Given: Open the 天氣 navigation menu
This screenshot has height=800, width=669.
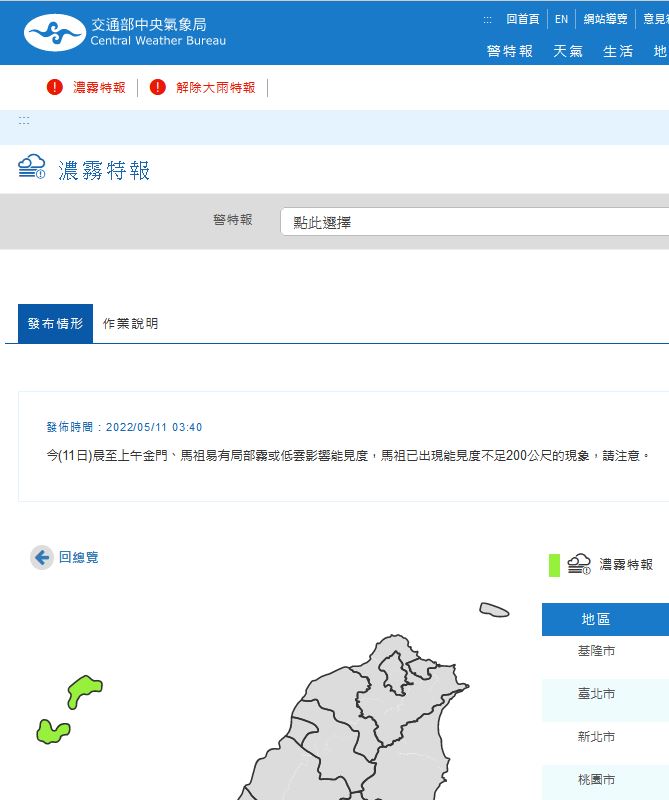Looking at the screenshot, I should click(568, 51).
